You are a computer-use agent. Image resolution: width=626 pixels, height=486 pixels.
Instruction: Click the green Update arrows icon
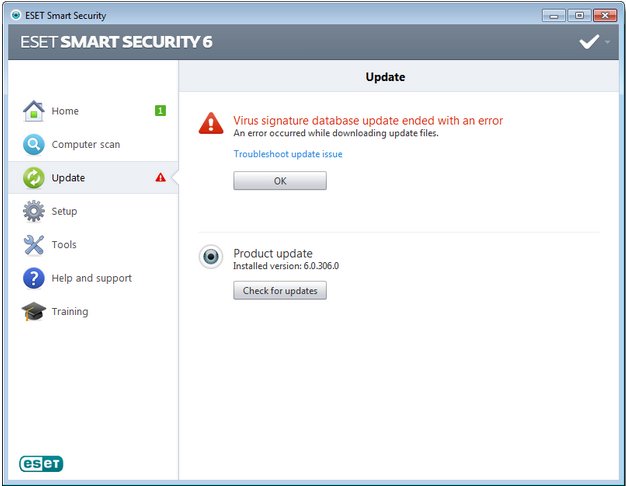pos(34,178)
